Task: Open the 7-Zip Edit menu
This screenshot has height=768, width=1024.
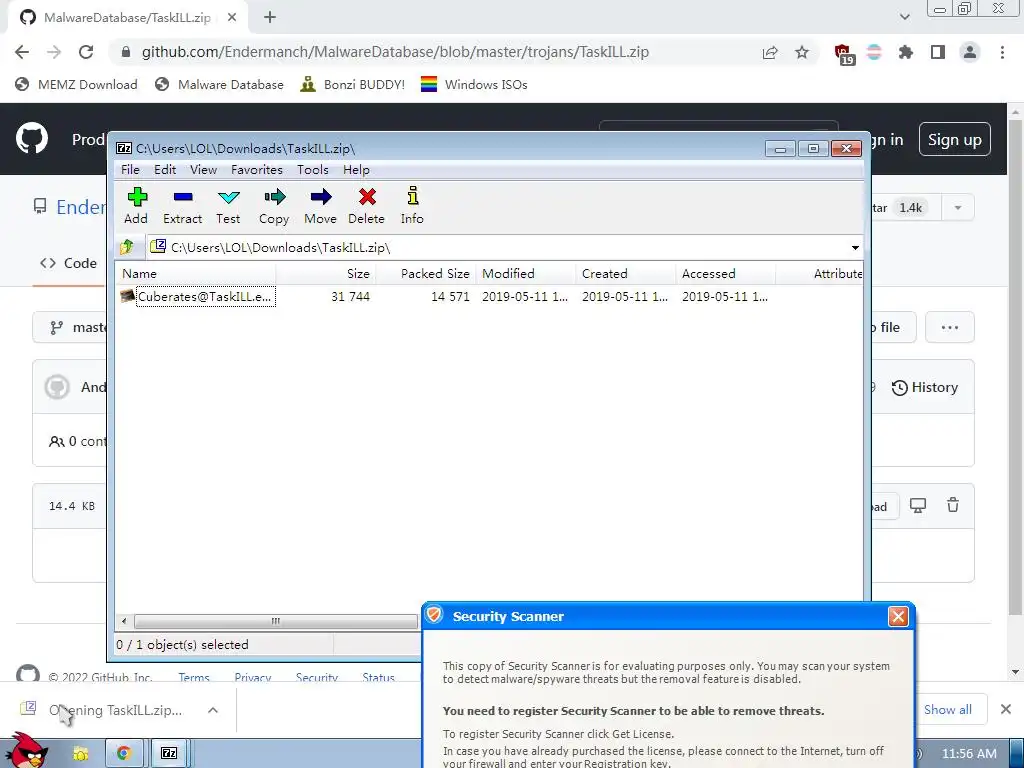Action: 165,170
